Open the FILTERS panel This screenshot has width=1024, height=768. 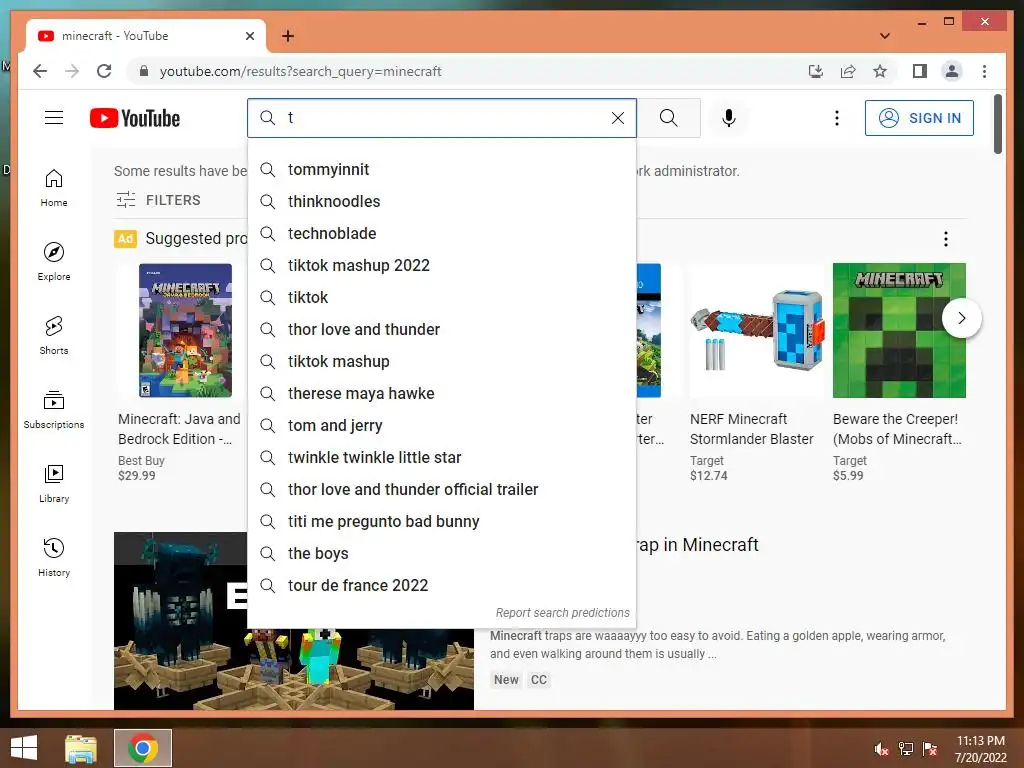click(x=159, y=200)
